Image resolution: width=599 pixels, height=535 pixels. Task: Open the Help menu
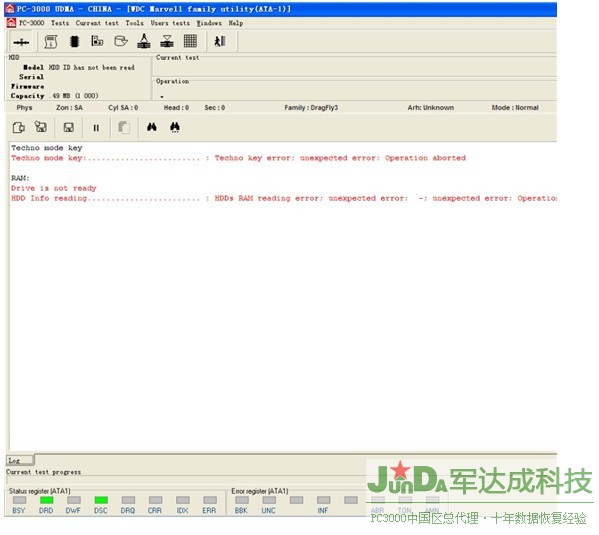pos(236,23)
